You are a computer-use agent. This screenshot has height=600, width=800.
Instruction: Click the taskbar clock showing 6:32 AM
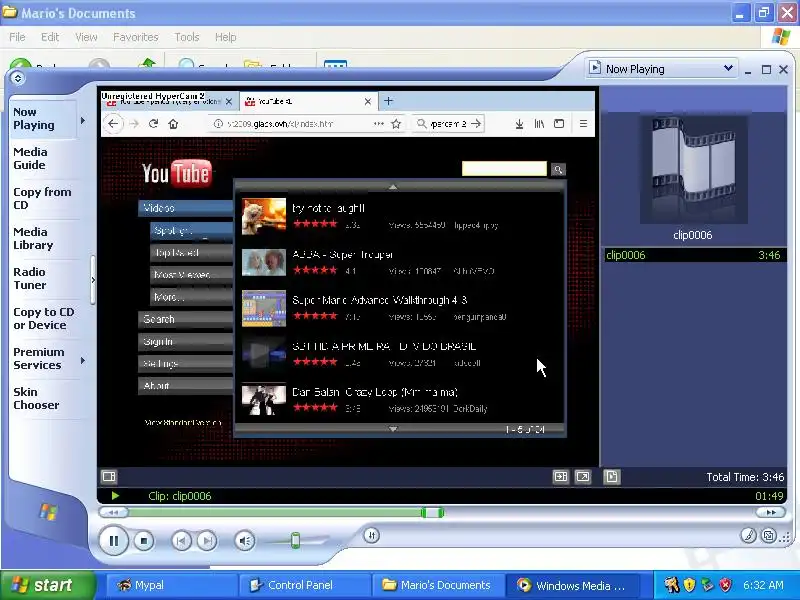[763, 585]
